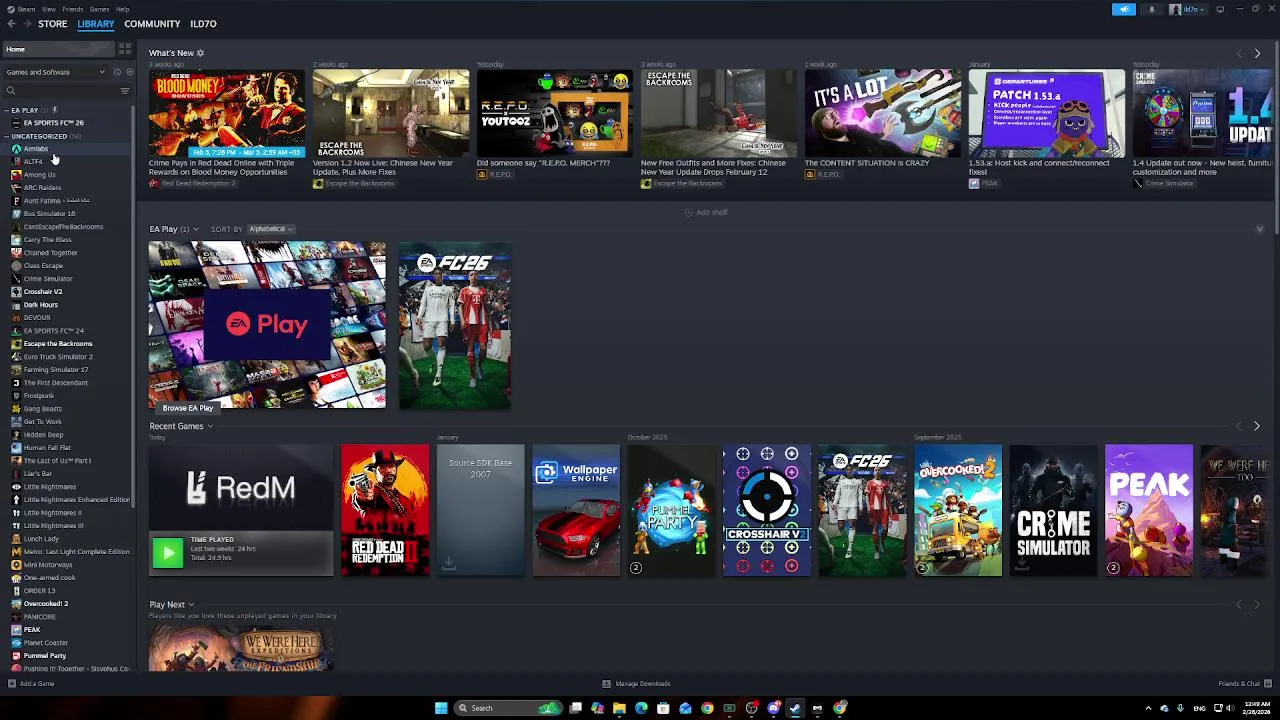Open Microsoft Edge from the taskbar
The height and width of the screenshot is (720, 1280).
tap(641, 708)
